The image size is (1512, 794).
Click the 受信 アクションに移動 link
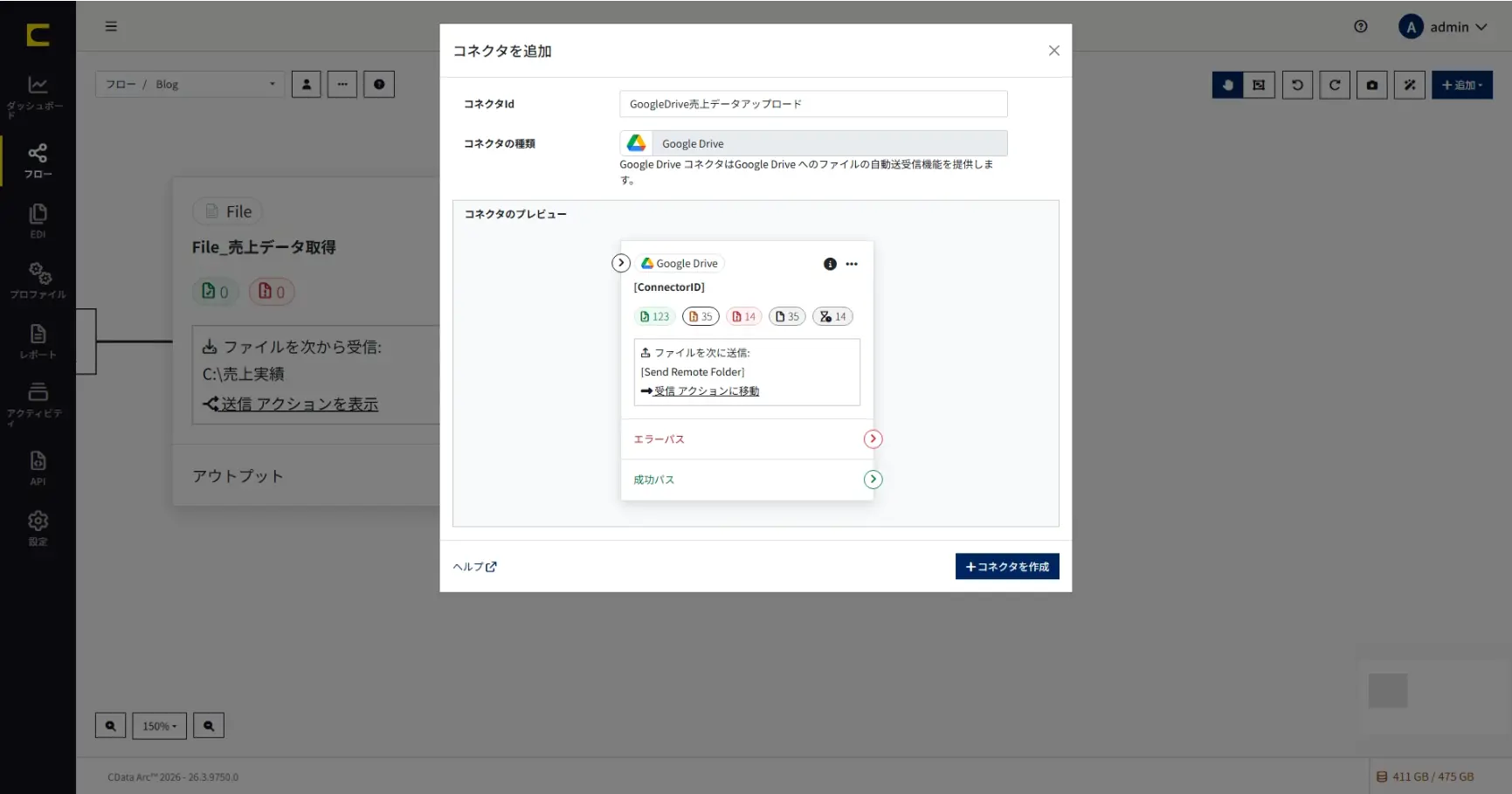click(x=706, y=391)
